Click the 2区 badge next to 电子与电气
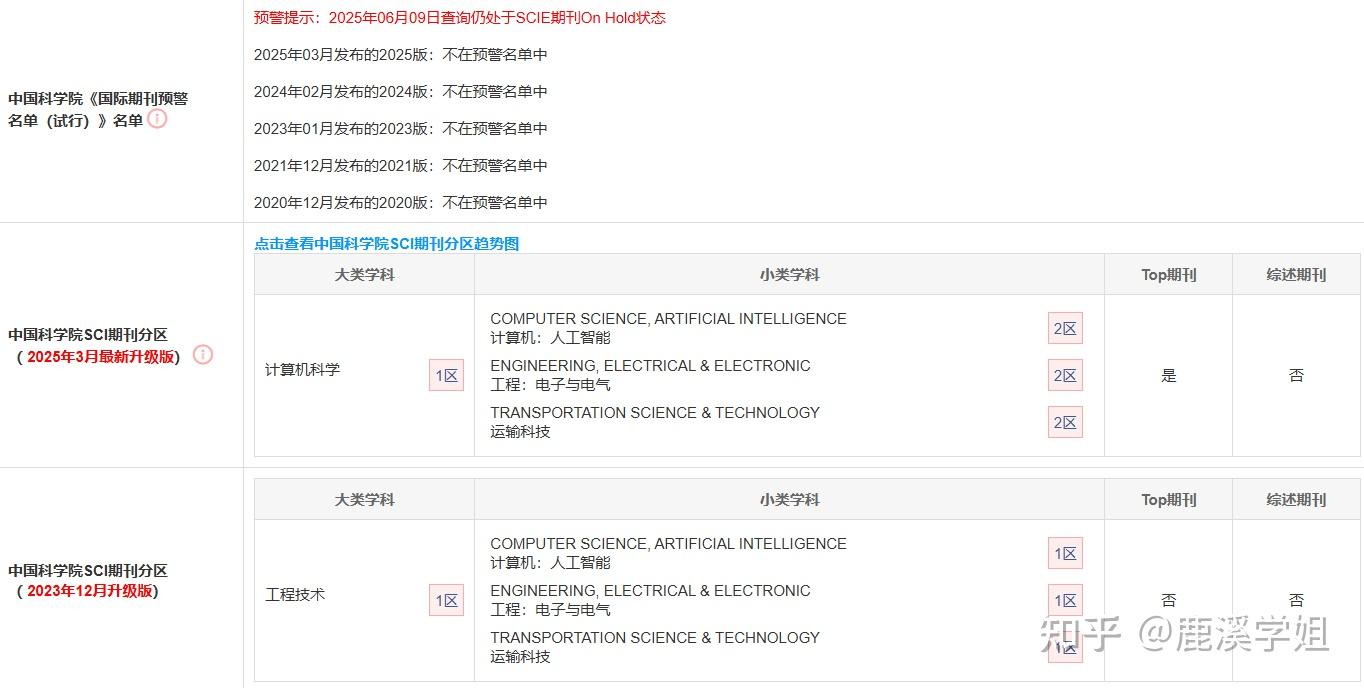Screen dimensions: 1364x688 [x=1065, y=374]
